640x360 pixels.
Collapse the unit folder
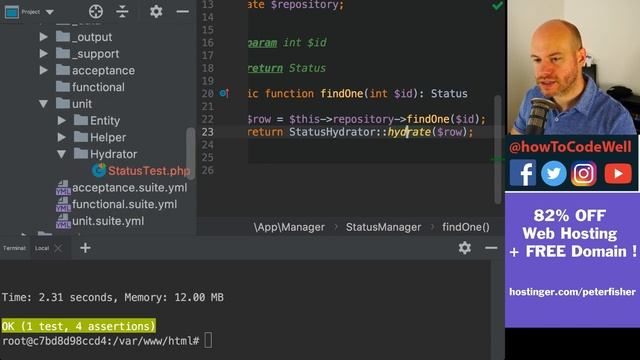coord(44,104)
